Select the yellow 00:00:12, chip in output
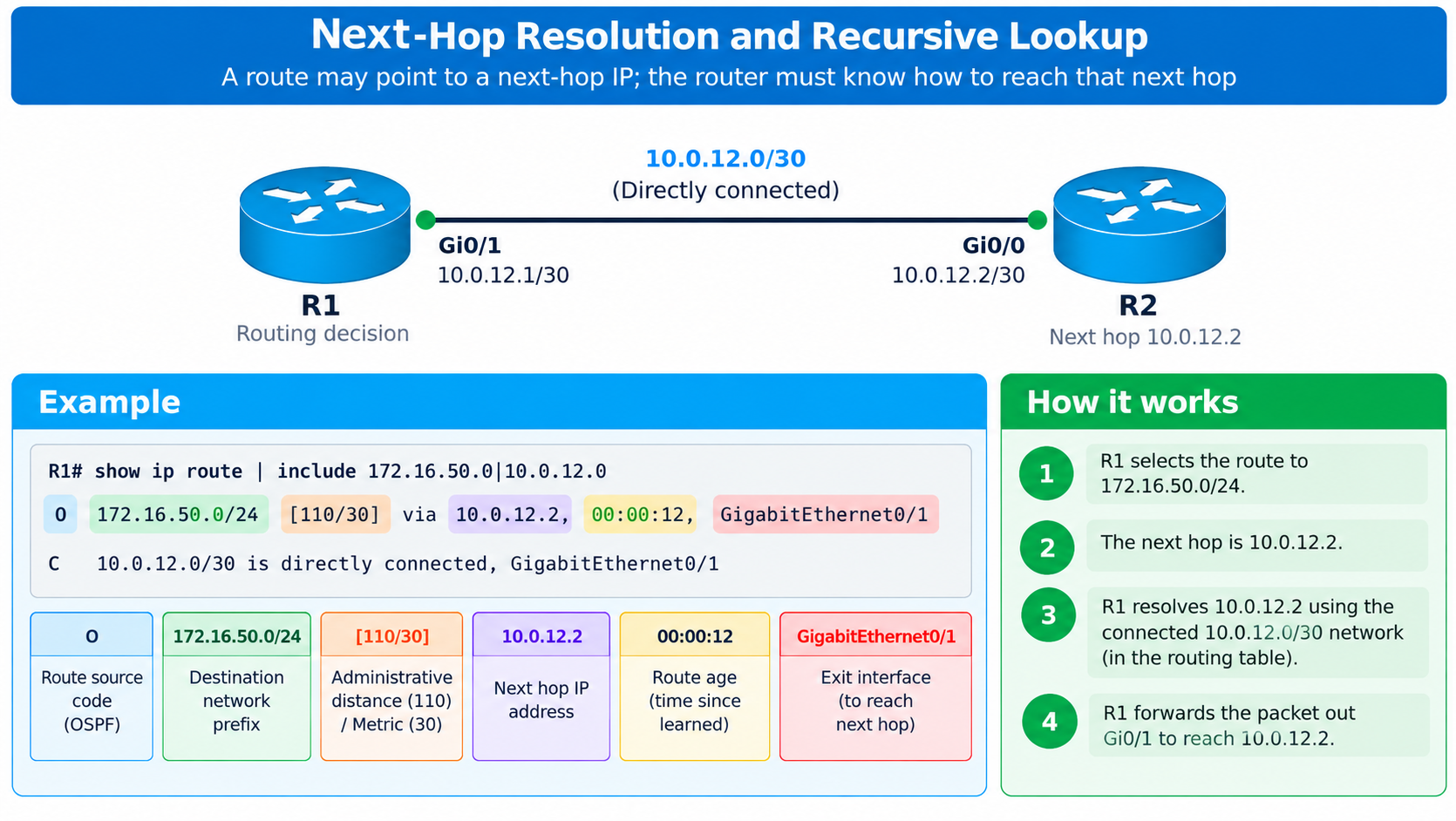This screenshot has height=821, width=1456. pos(641,514)
